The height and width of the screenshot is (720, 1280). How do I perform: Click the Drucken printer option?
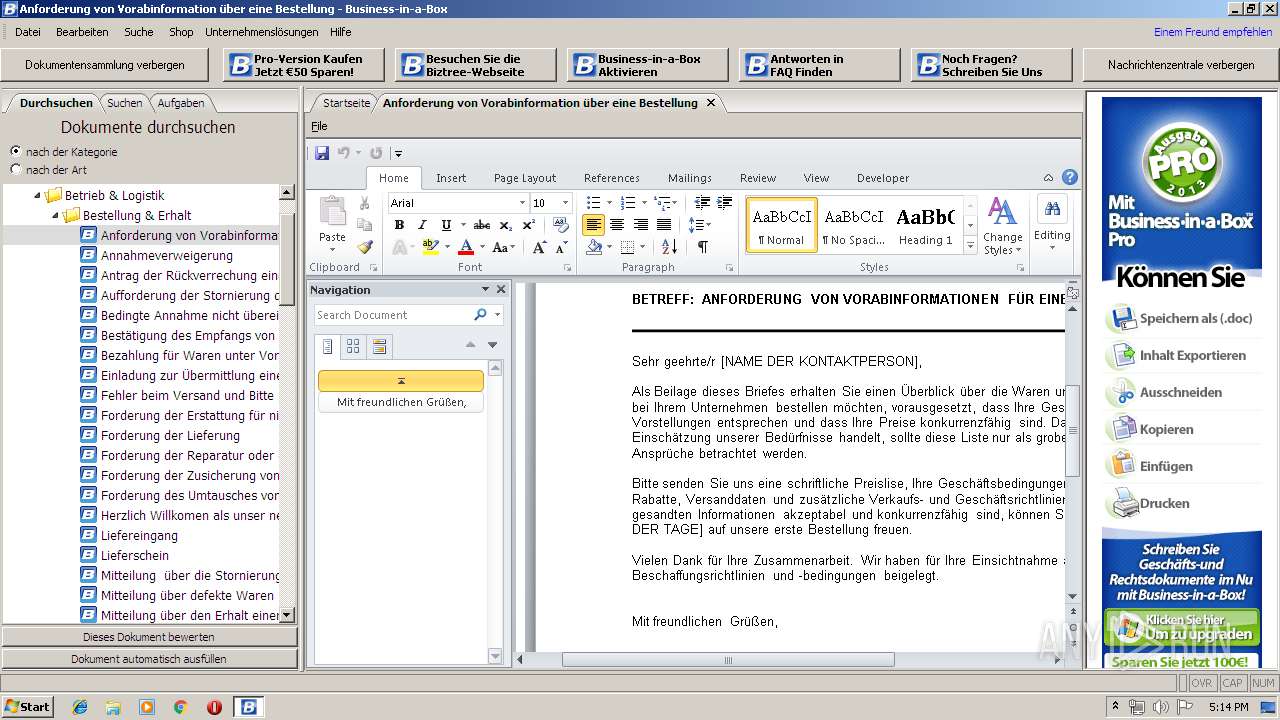tap(1150, 503)
